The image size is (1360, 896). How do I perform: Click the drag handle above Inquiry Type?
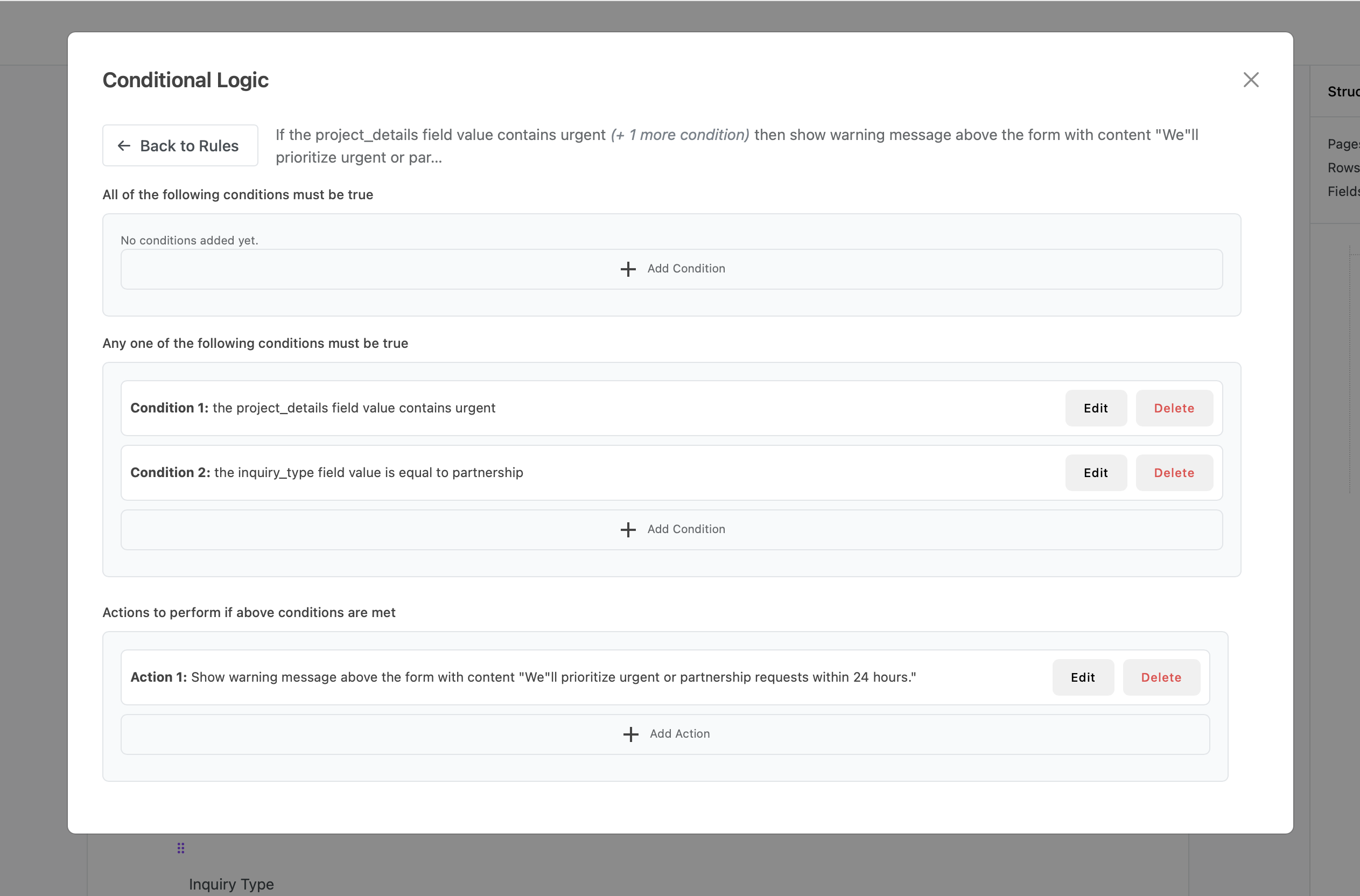[x=180, y=848]
